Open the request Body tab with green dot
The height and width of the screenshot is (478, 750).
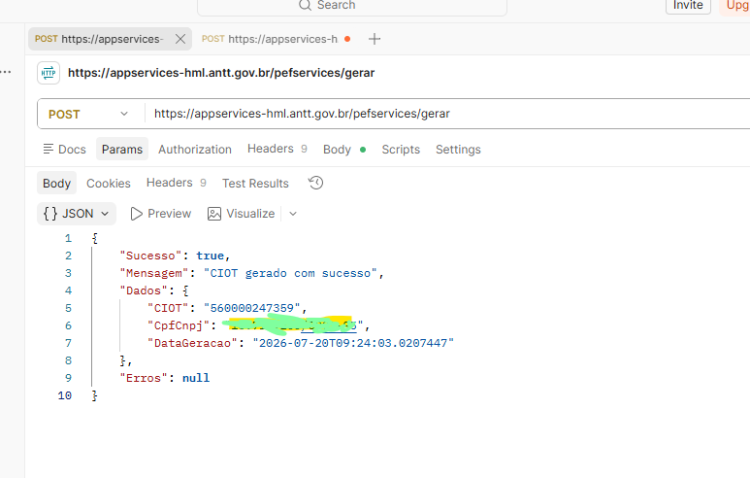[344, 149]
